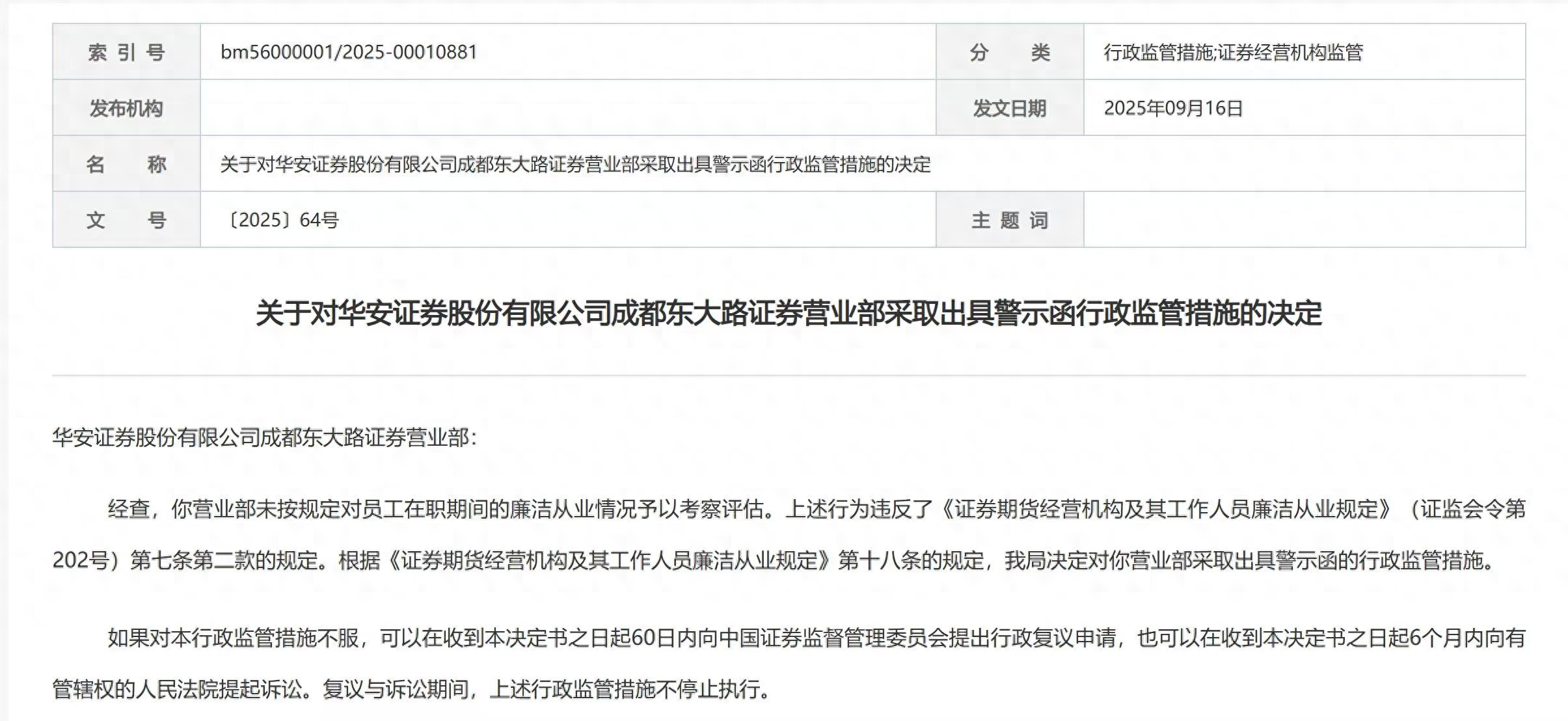Viewport: 1568px width, 721px height.
Task: Click the 文号 label cell
Action: point(126,220)
